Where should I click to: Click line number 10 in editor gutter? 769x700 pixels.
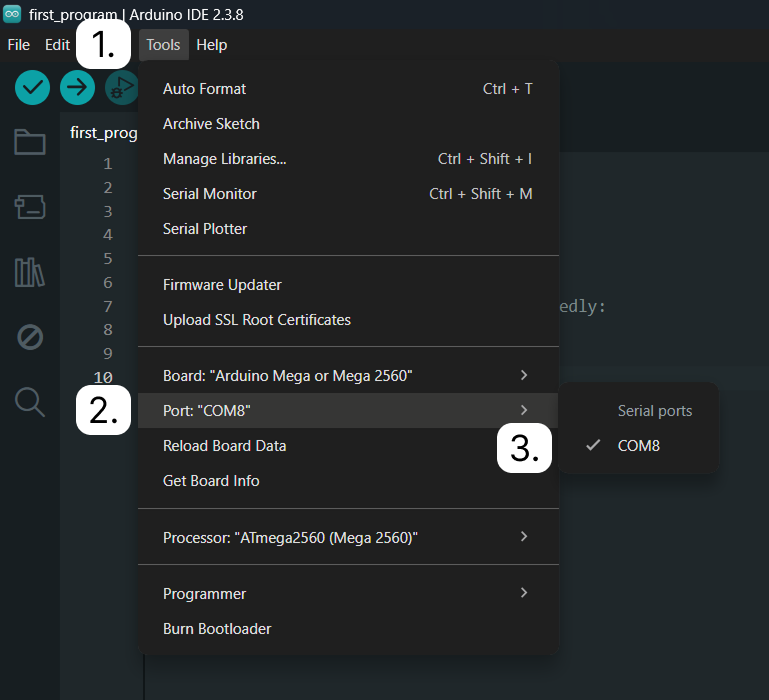pyautogui.click(x=103, y=377)
